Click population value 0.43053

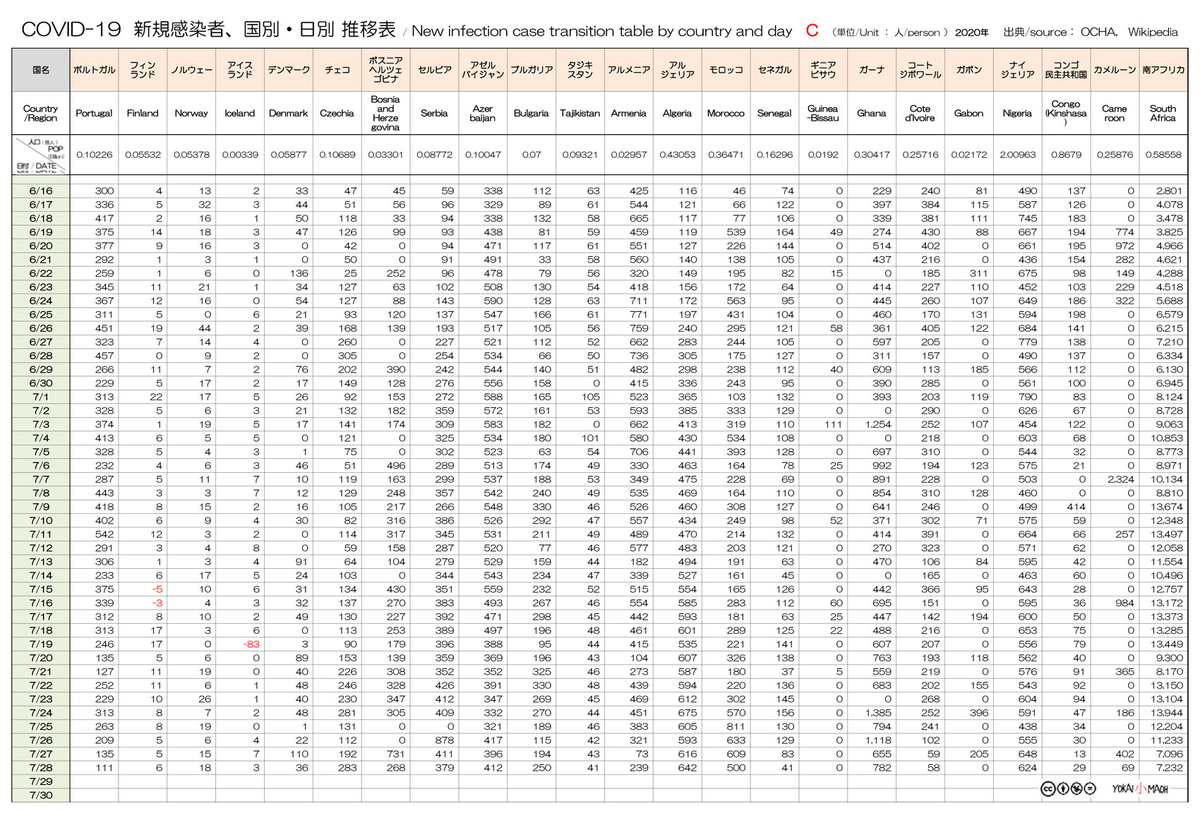click(677, 154)
